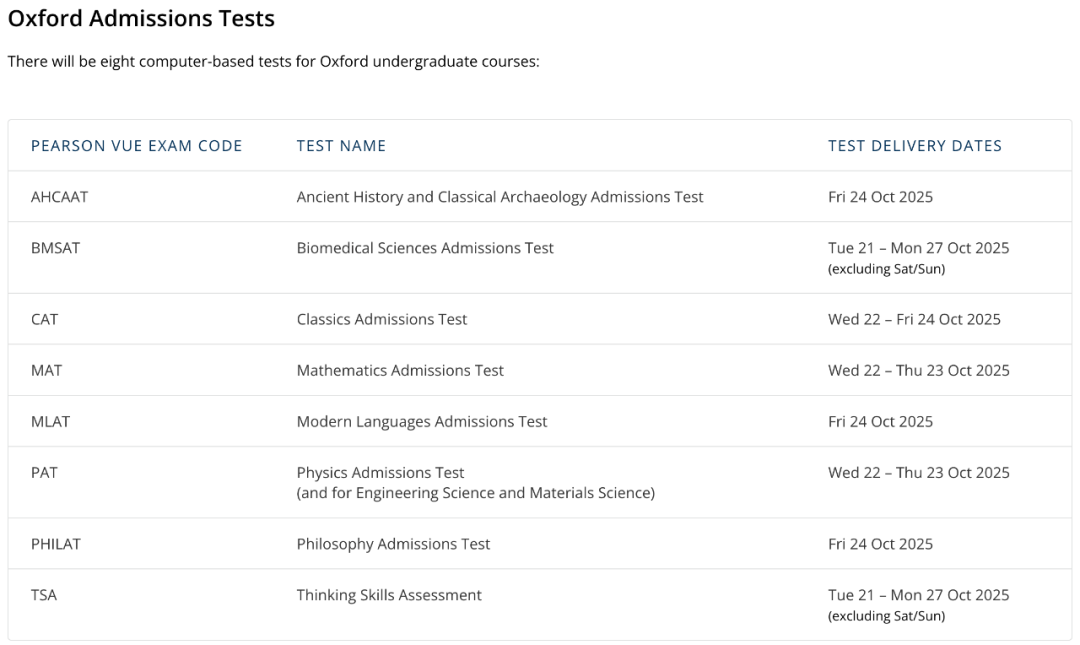This screenshot has width=1080, height=645.
Task: Select Modern Languages Admissions Test name
Action: [422, 421]
